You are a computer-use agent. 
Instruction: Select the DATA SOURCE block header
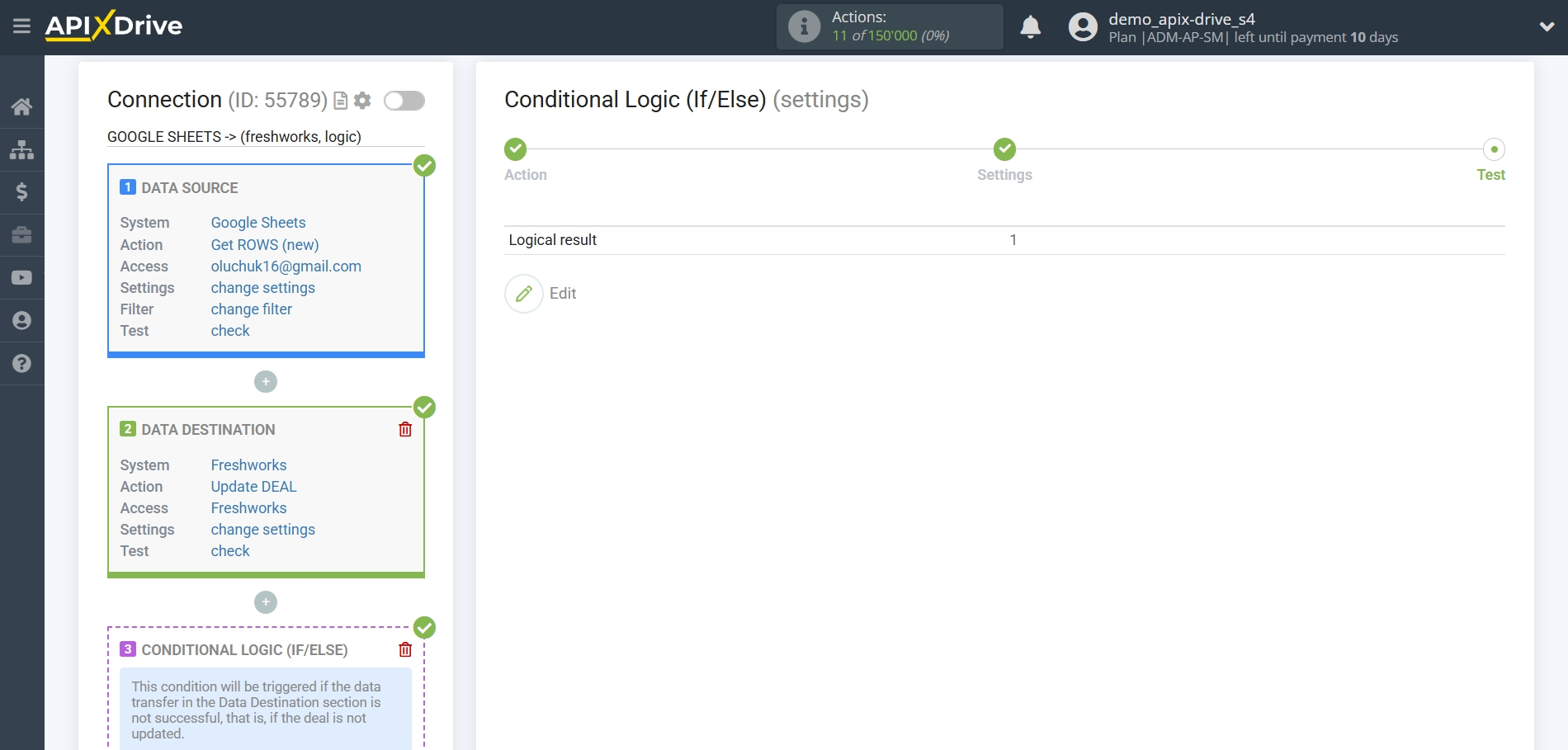pyautogui.click(x=190, y=188)
